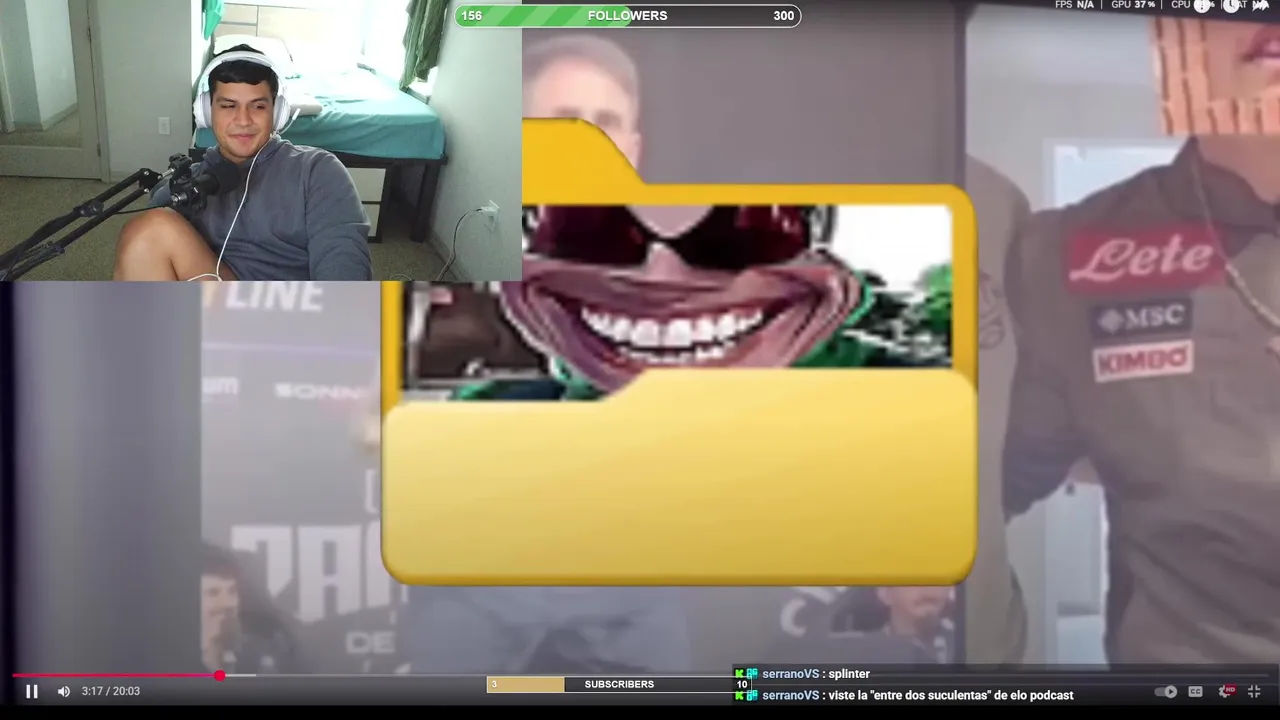Screen dimensions: 1280x720
Task: Toggle the autoplay switch
Action: [1166, 691]
